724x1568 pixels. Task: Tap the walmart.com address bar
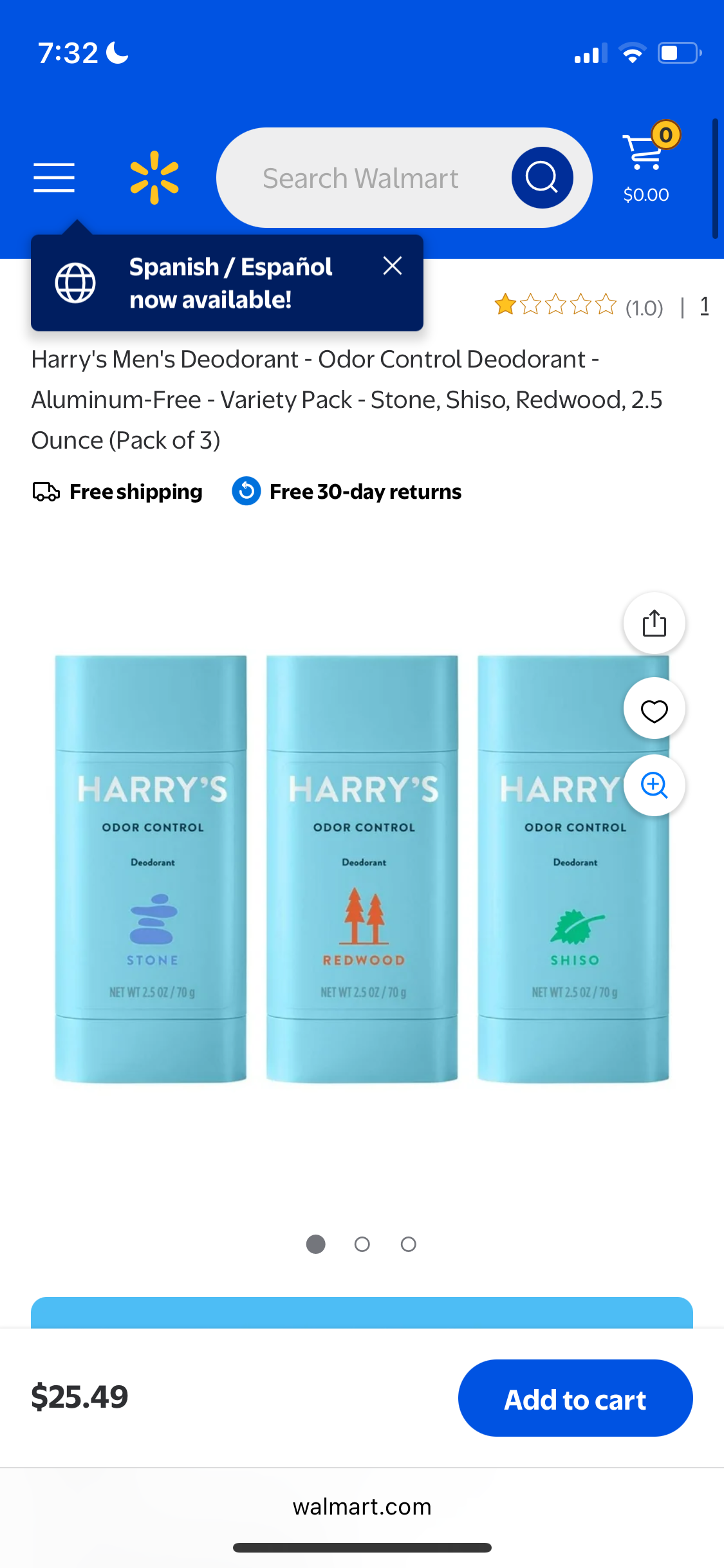(x=362, y=1507)
